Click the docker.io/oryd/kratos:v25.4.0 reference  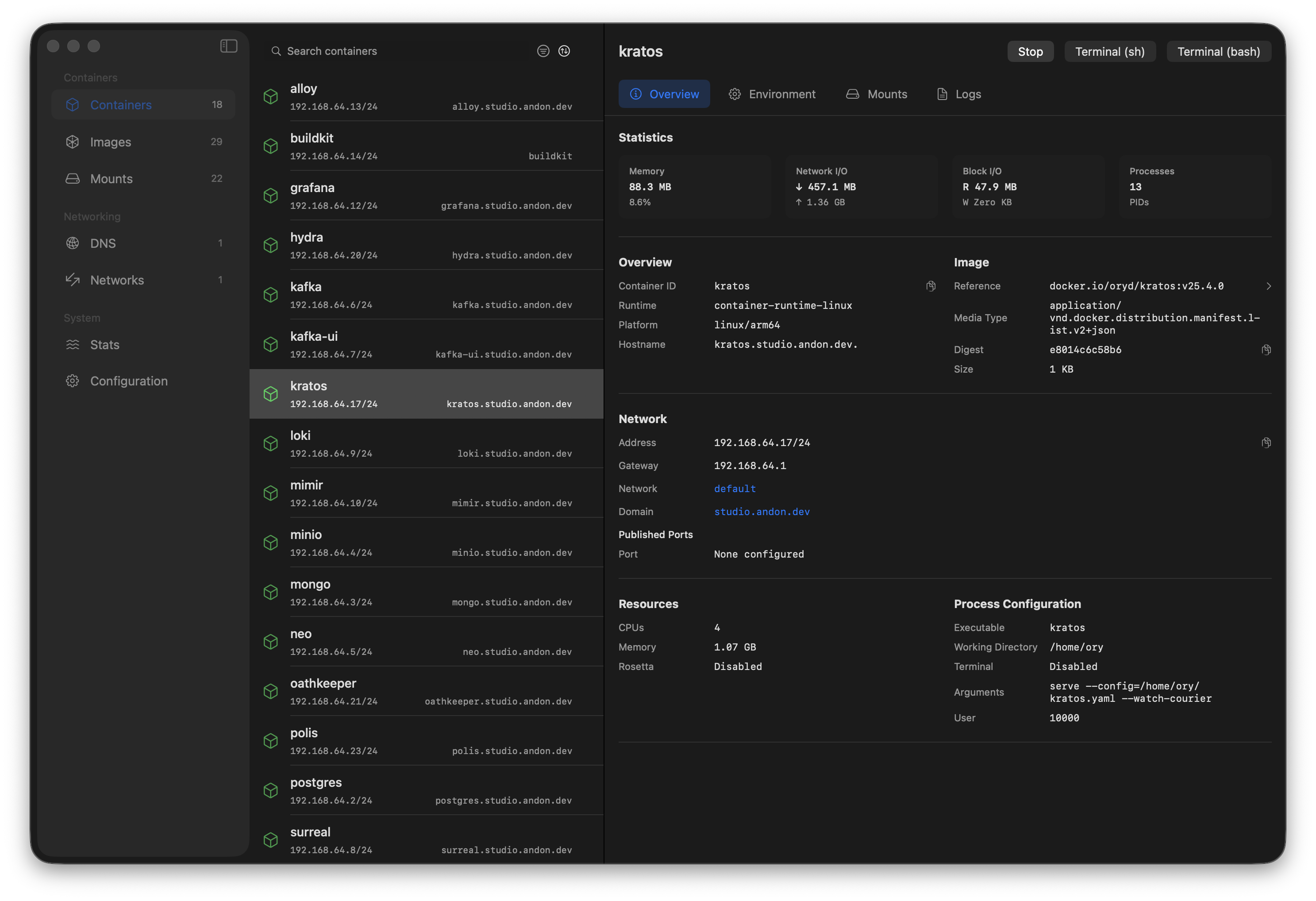1136,286
